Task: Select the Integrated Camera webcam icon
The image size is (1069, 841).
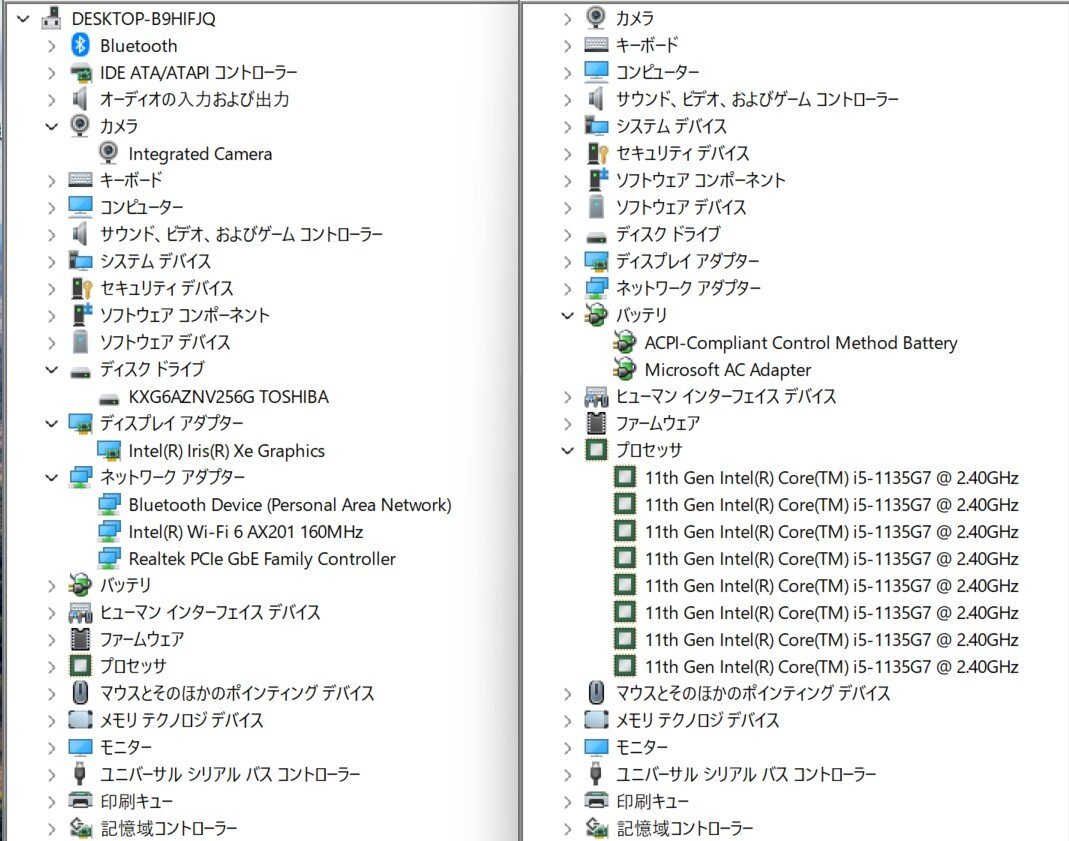Action: (108, 153)
